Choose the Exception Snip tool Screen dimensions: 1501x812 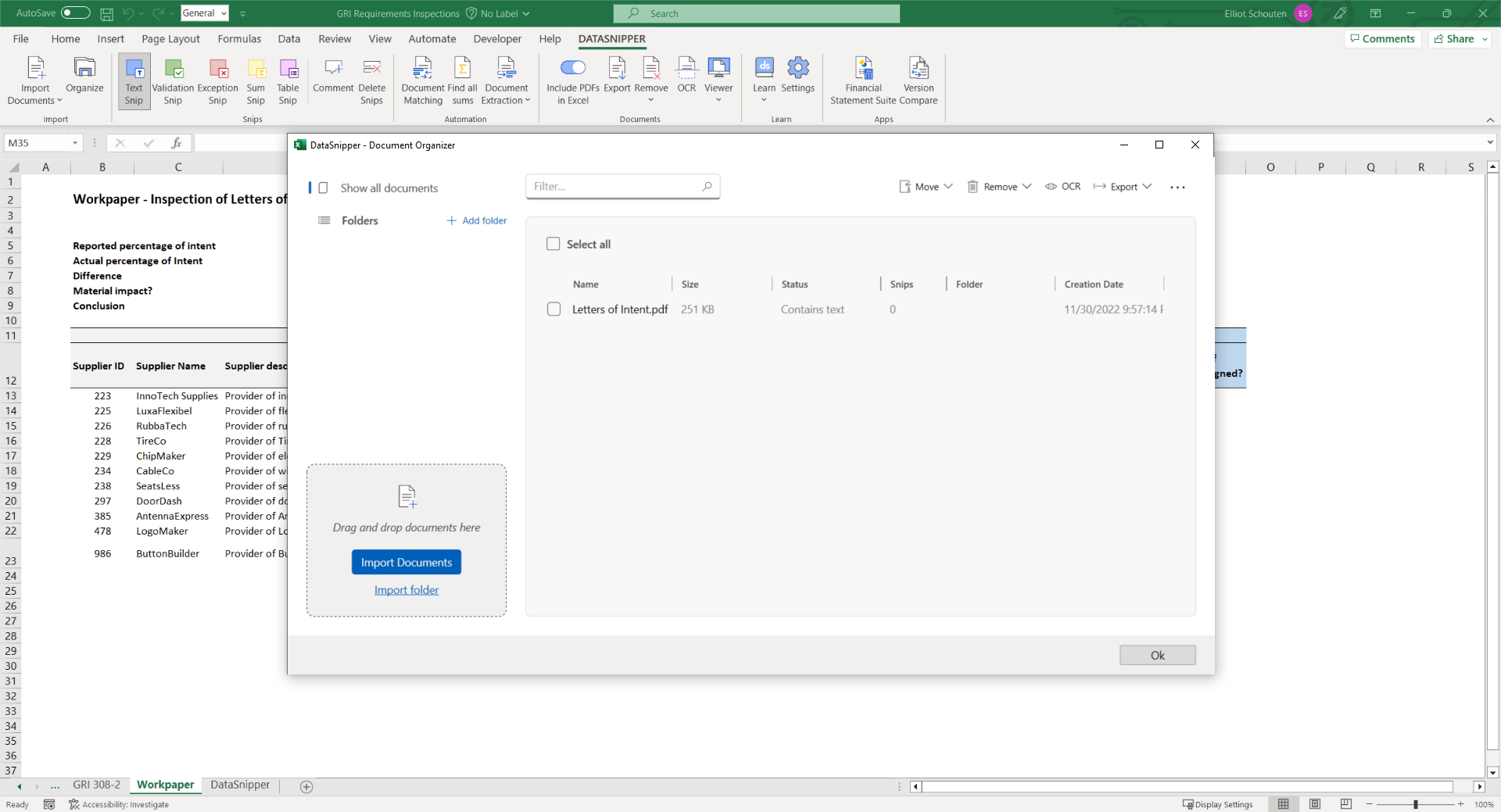click(x=217, y=80)
